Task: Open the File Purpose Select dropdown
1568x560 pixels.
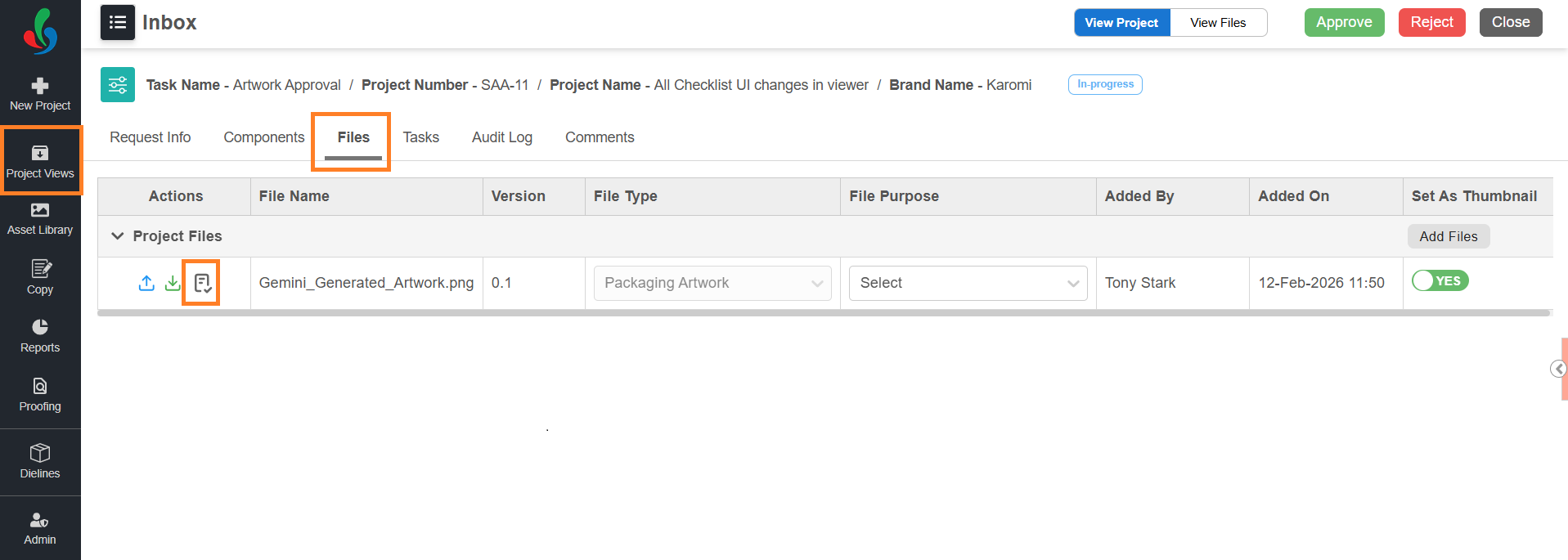Action: click(x=968, y=283)
